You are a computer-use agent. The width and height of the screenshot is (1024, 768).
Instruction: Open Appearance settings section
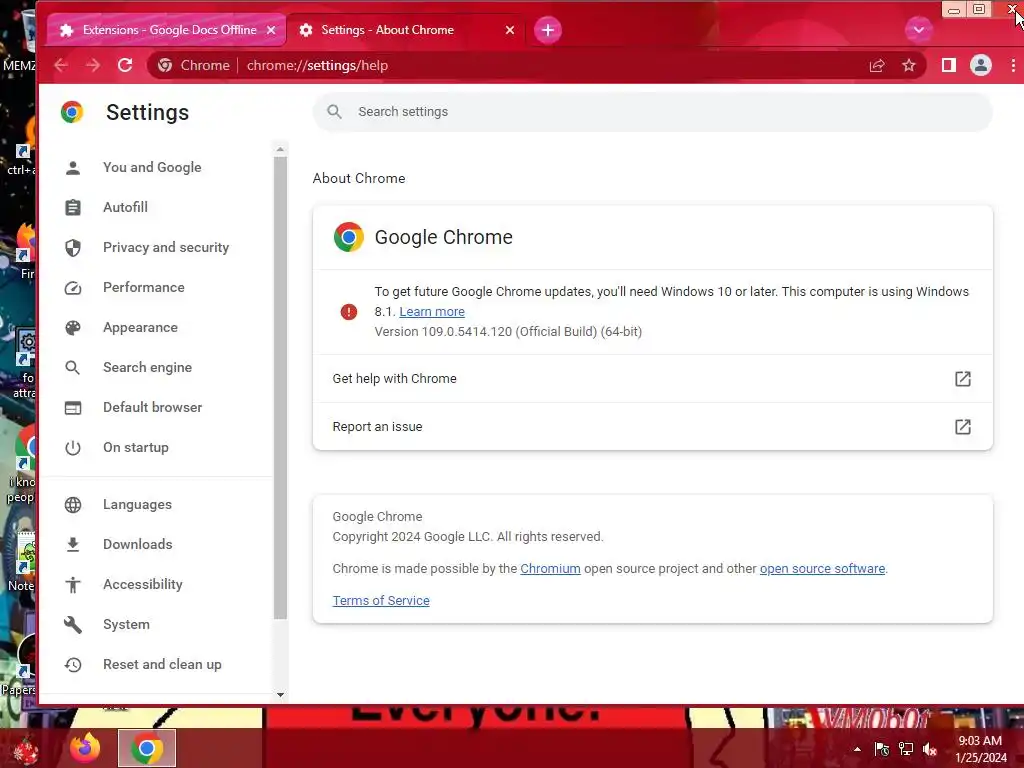point(140,327)
